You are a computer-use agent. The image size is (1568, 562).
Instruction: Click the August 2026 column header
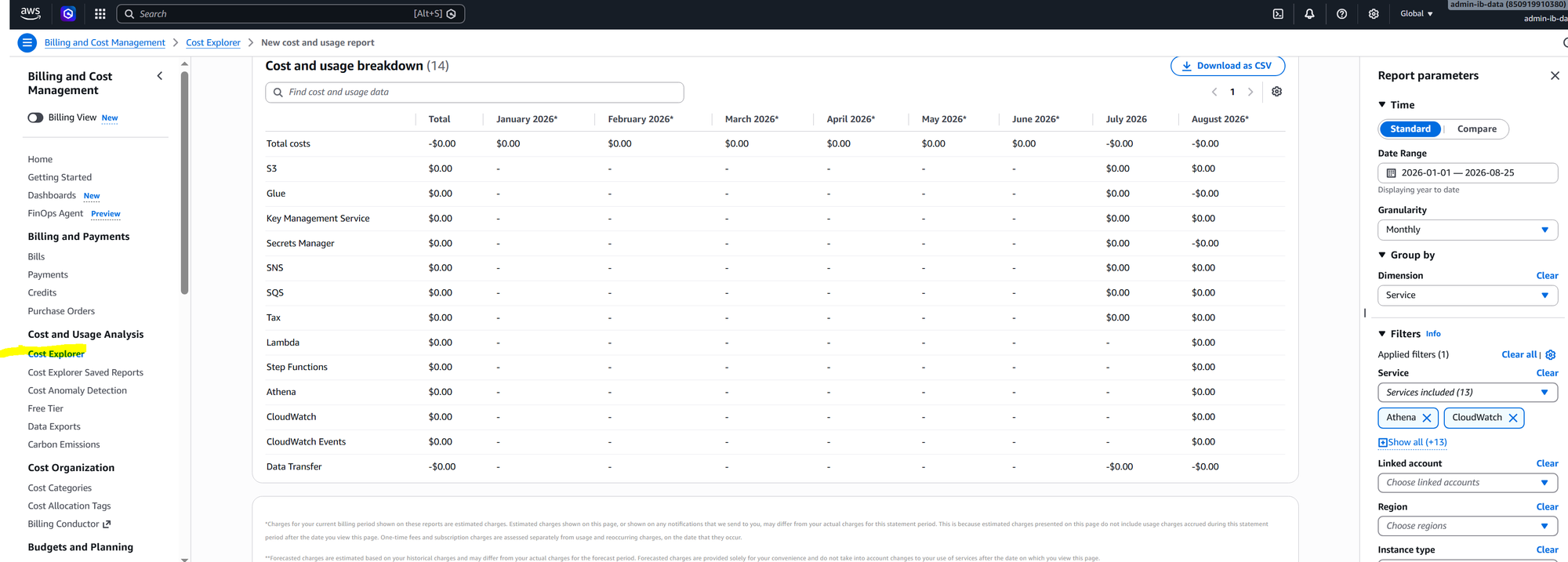[1220, 119]
